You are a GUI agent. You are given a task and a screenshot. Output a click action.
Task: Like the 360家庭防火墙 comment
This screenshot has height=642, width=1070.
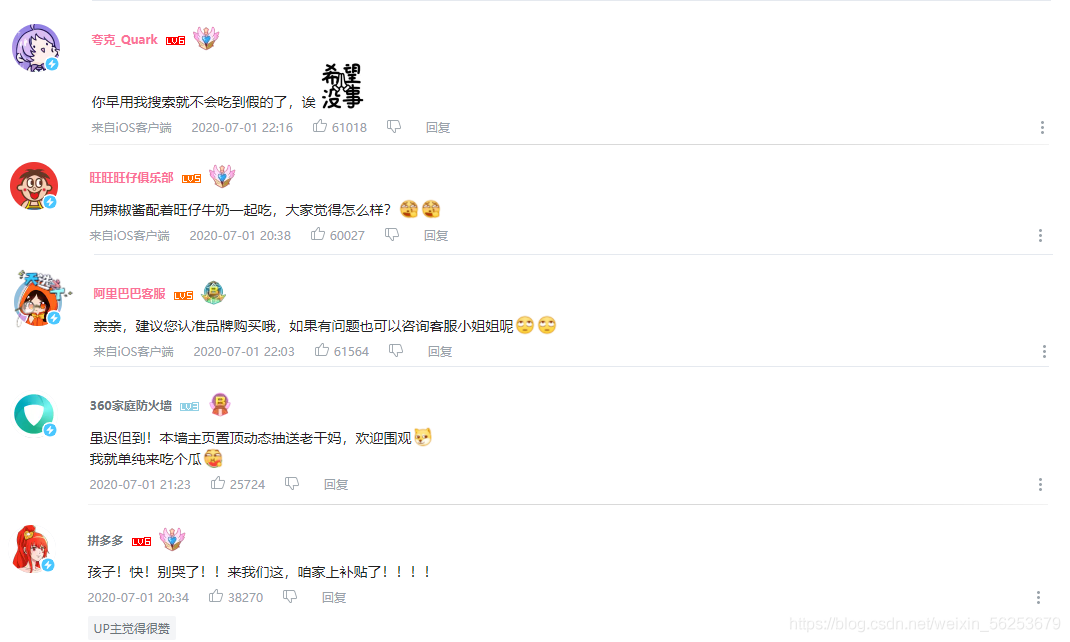[x=218, y=484]
